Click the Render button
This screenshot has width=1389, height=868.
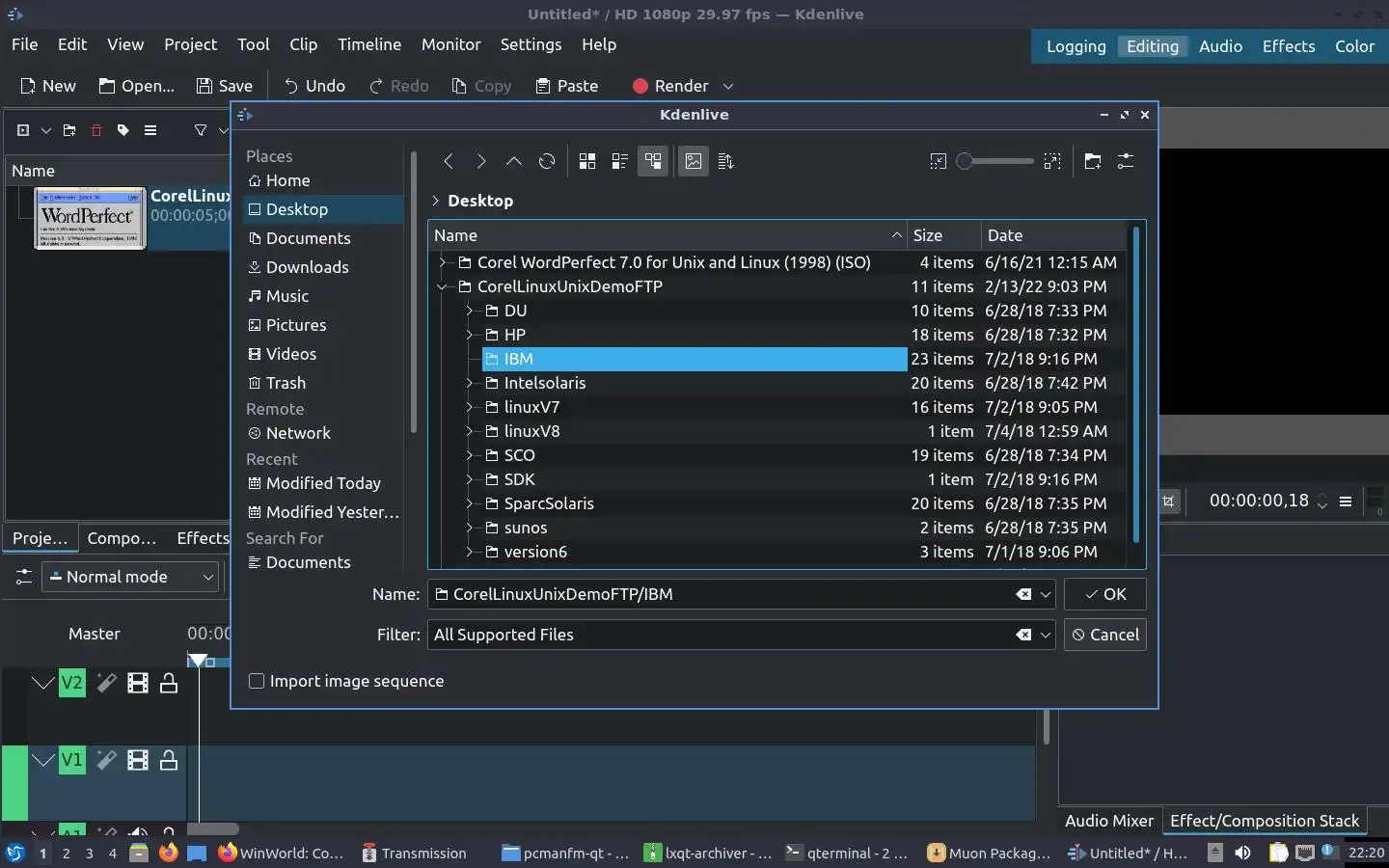click(670, 86)
